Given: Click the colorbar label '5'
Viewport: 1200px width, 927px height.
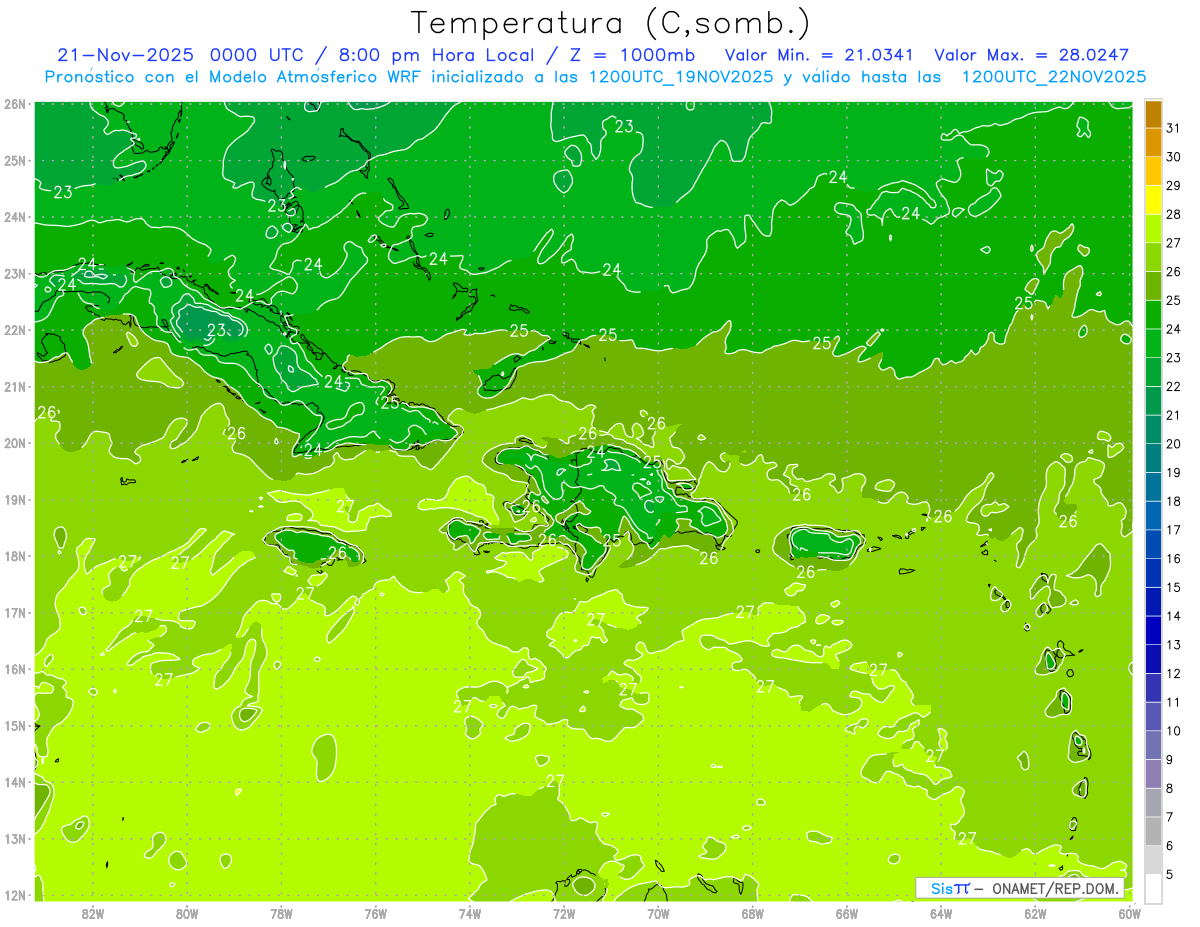Looking at the screenshot, I should (1170, 875).
